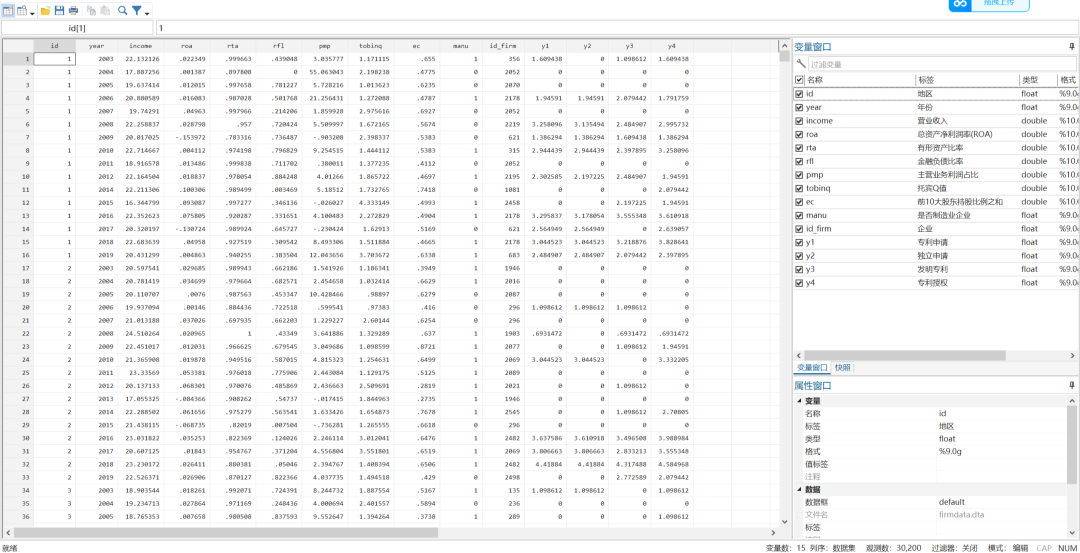Click the Open file folder icon

pyautogui.click(x=45, y=10)
